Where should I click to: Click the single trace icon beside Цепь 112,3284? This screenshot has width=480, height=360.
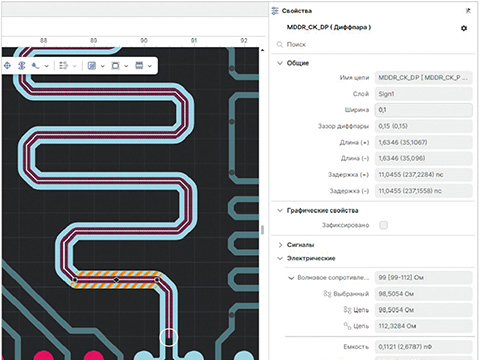347,326
